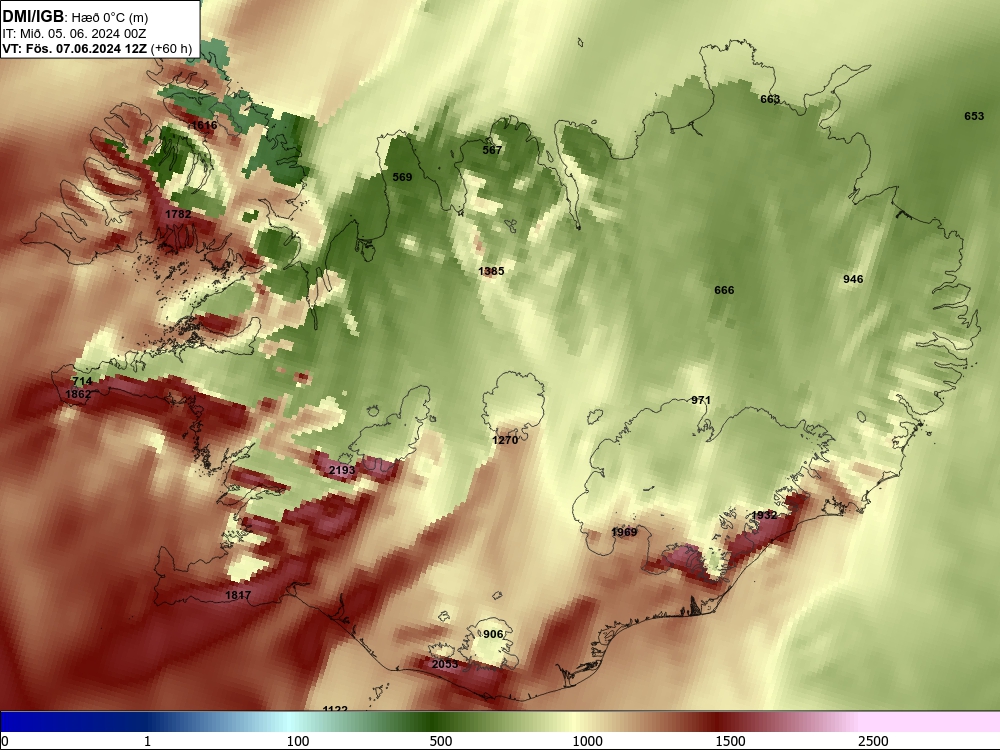Click the map value 946

(x=853, y=279)
